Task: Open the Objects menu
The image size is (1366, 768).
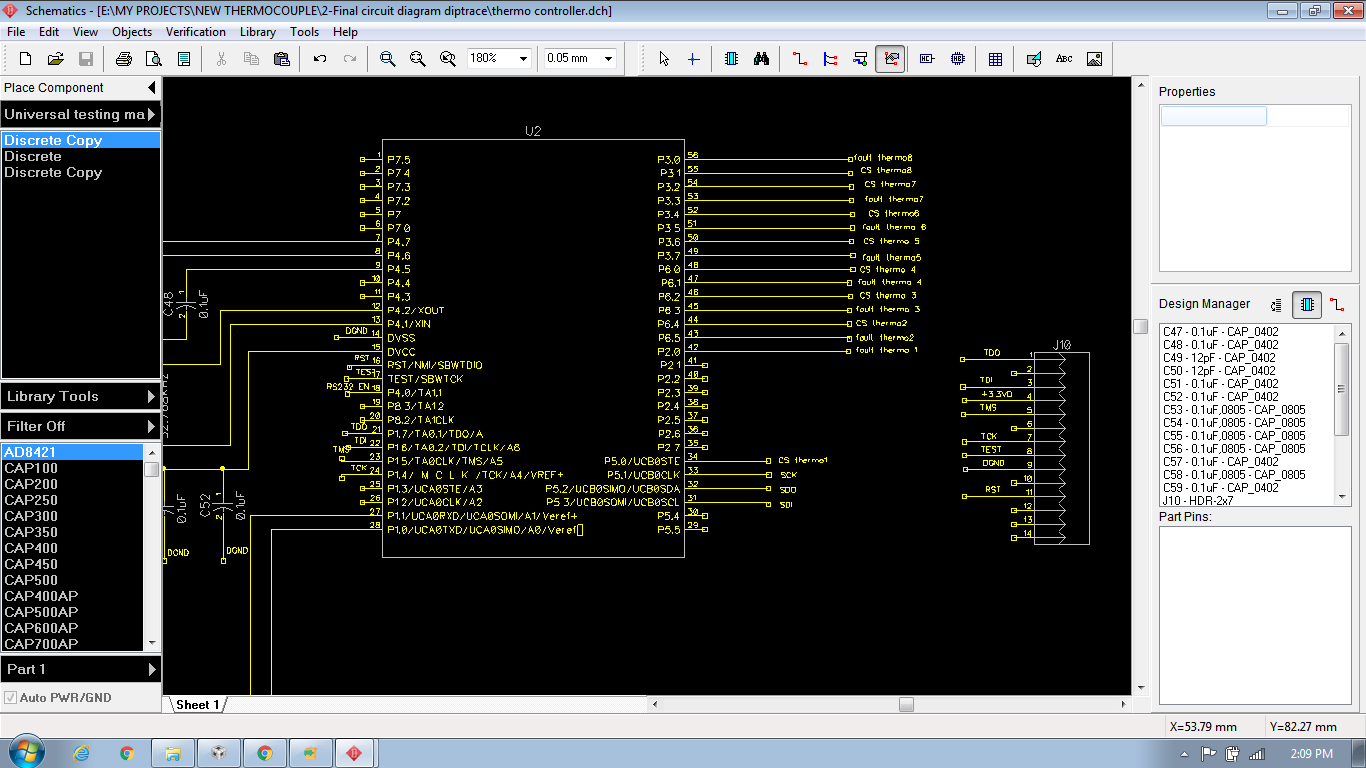Action: click(x=132, y=32)
